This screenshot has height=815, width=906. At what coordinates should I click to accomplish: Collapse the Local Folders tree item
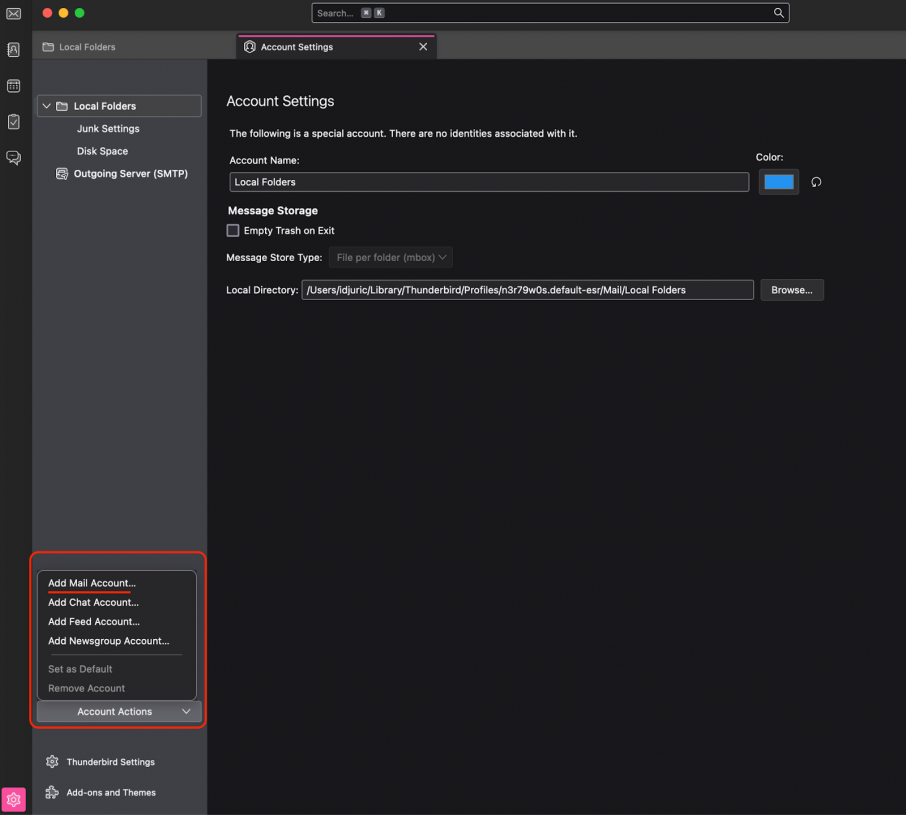[x=46, y=105]
